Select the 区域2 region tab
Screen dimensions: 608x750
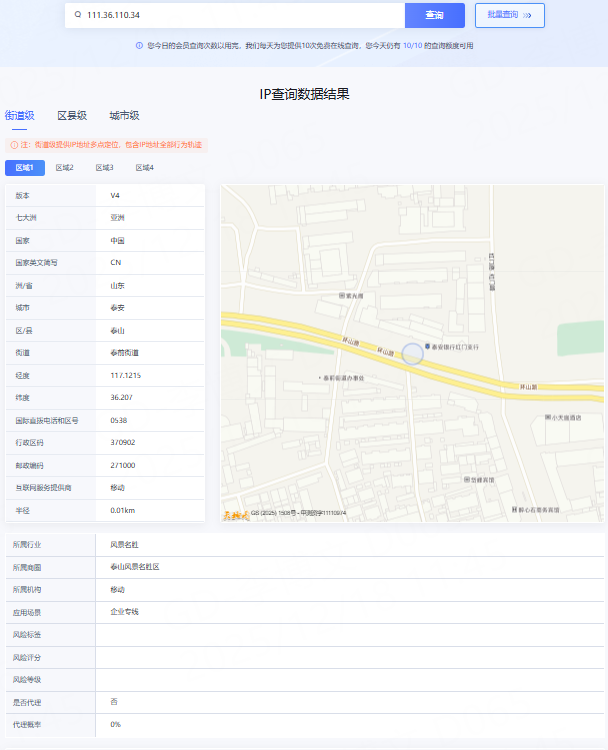[65, 168]
